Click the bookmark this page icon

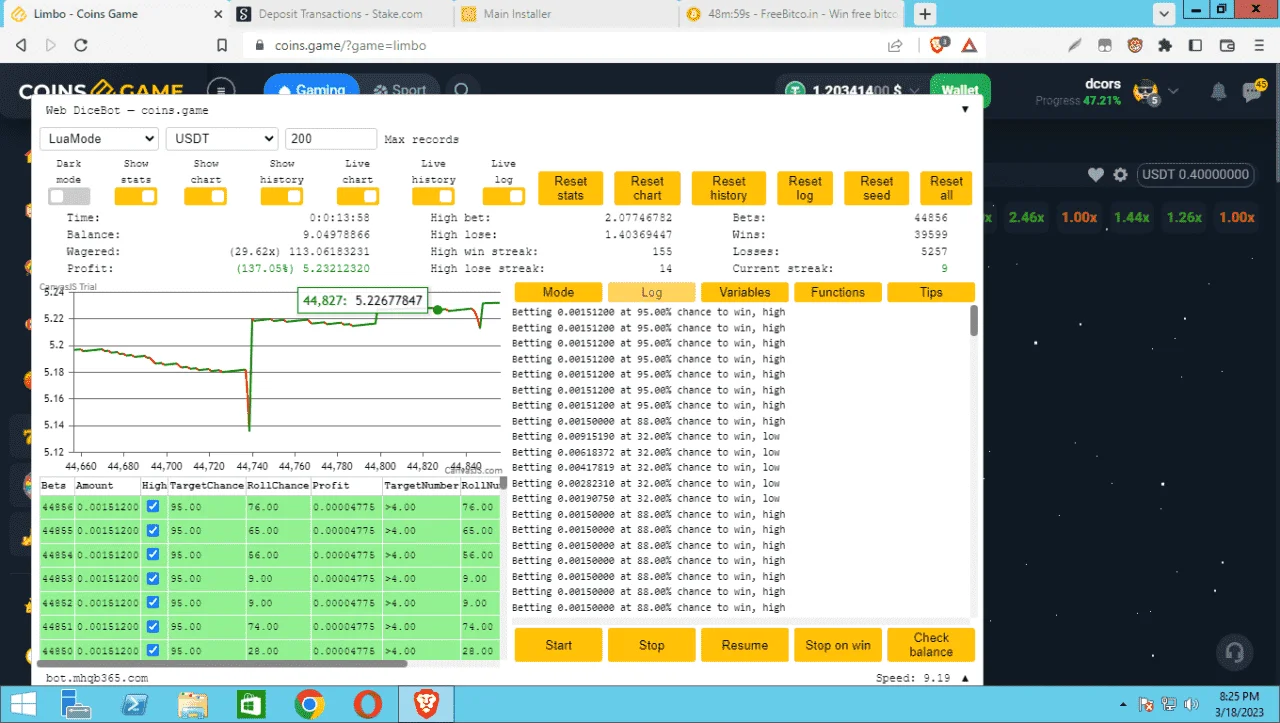(x=223, y=45)
